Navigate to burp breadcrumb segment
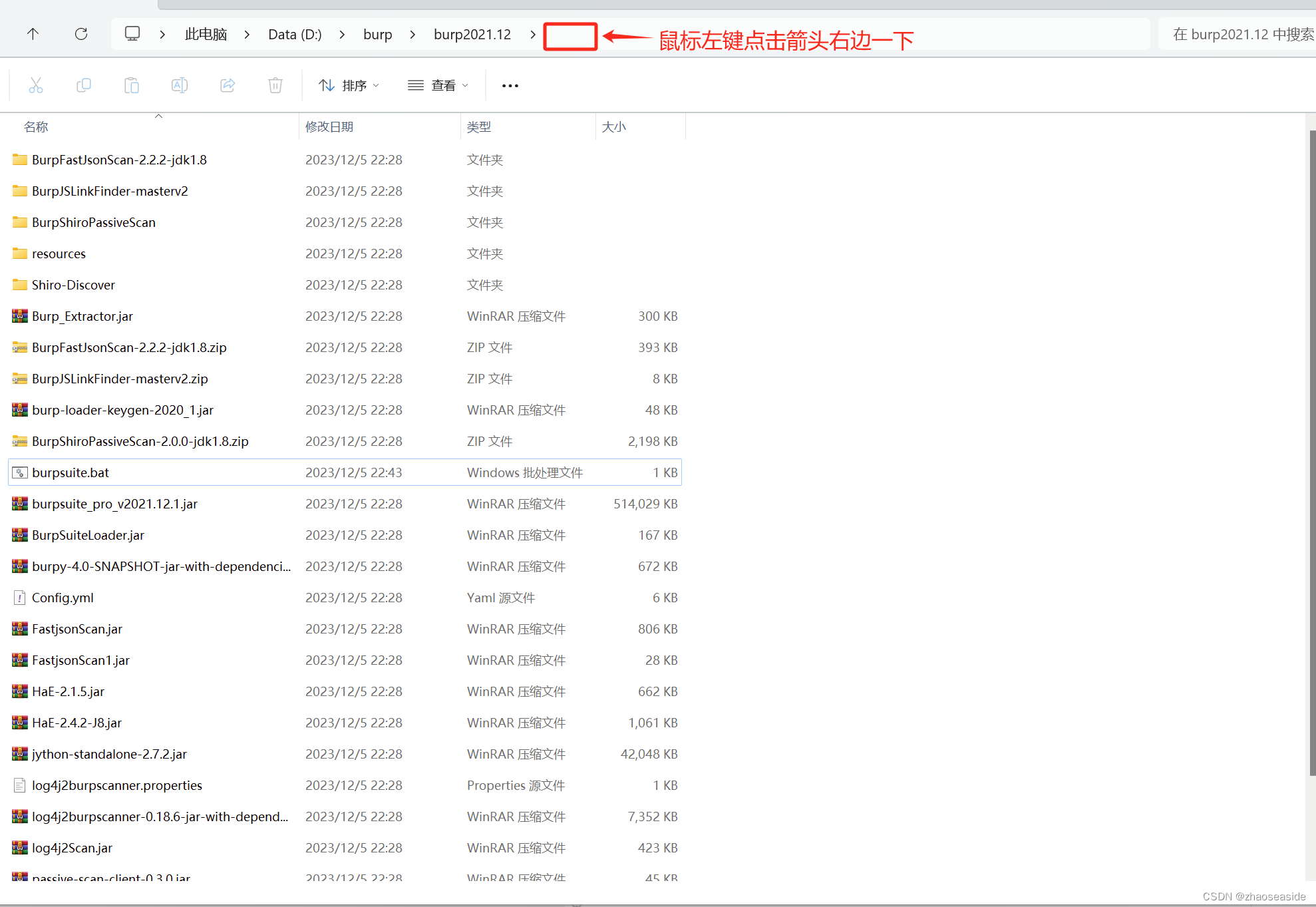Screen dimensions: 1316x907 pyautogui.click(x=377, y=35)
